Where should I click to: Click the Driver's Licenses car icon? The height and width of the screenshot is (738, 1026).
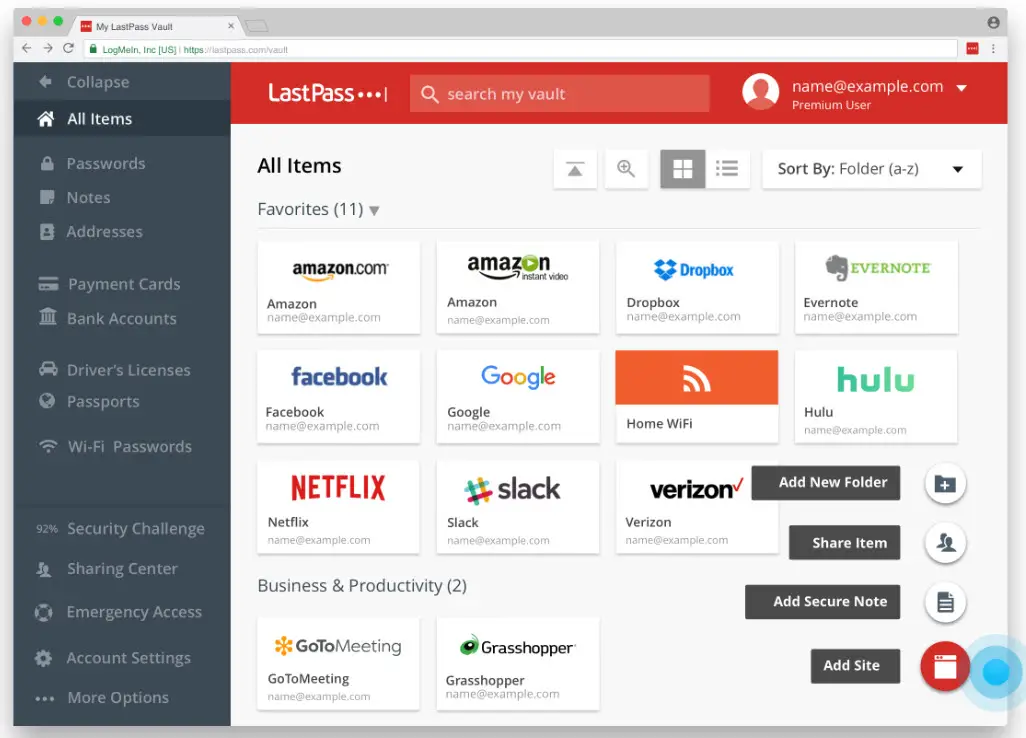coord(48,369)
